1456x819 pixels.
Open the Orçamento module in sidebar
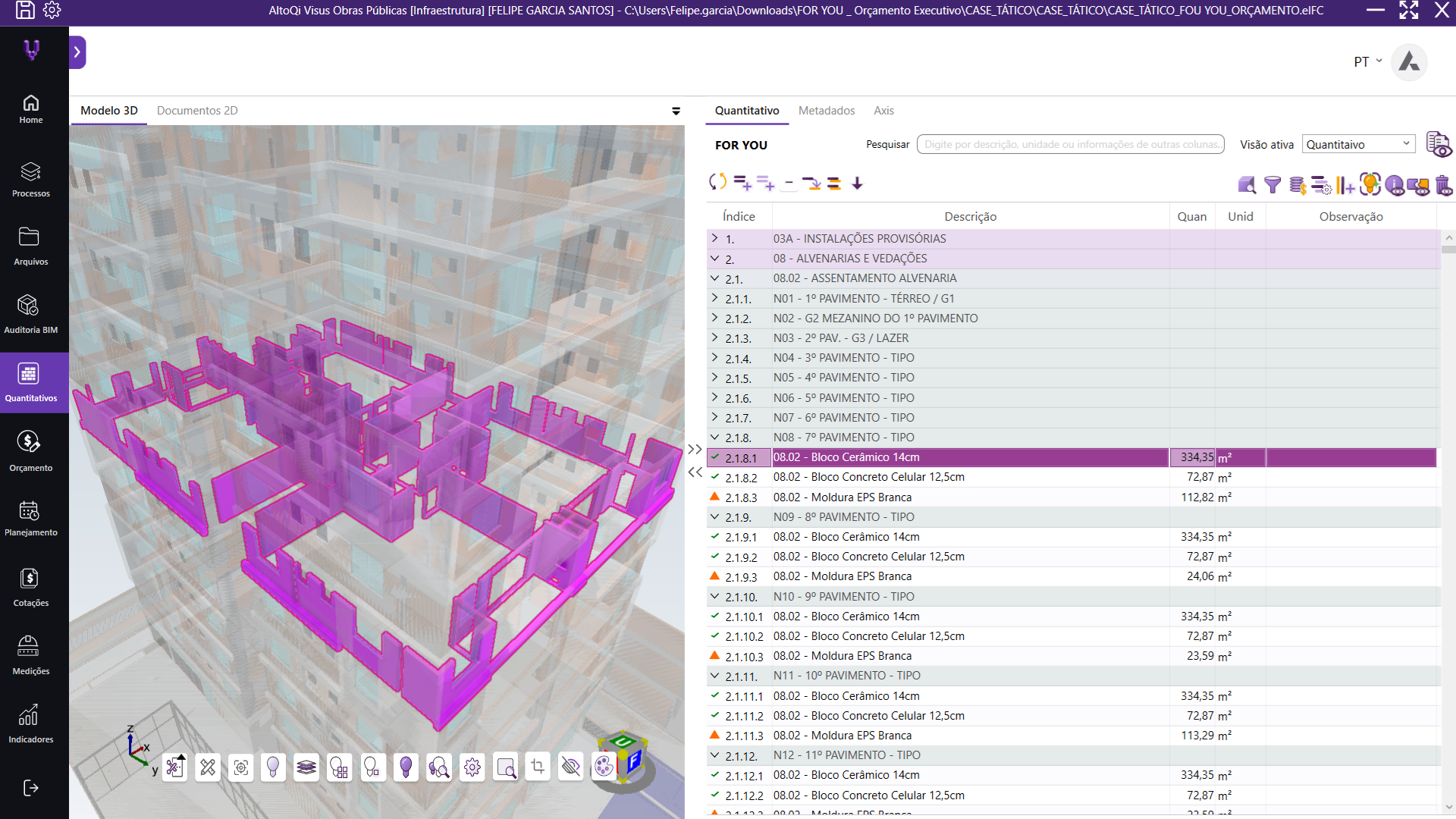pyautogui.click(x=30, y=451)
